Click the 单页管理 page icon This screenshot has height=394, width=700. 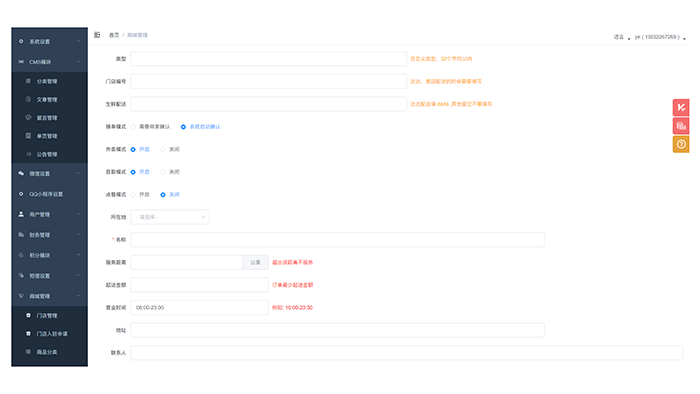click(x=28, y=136)
